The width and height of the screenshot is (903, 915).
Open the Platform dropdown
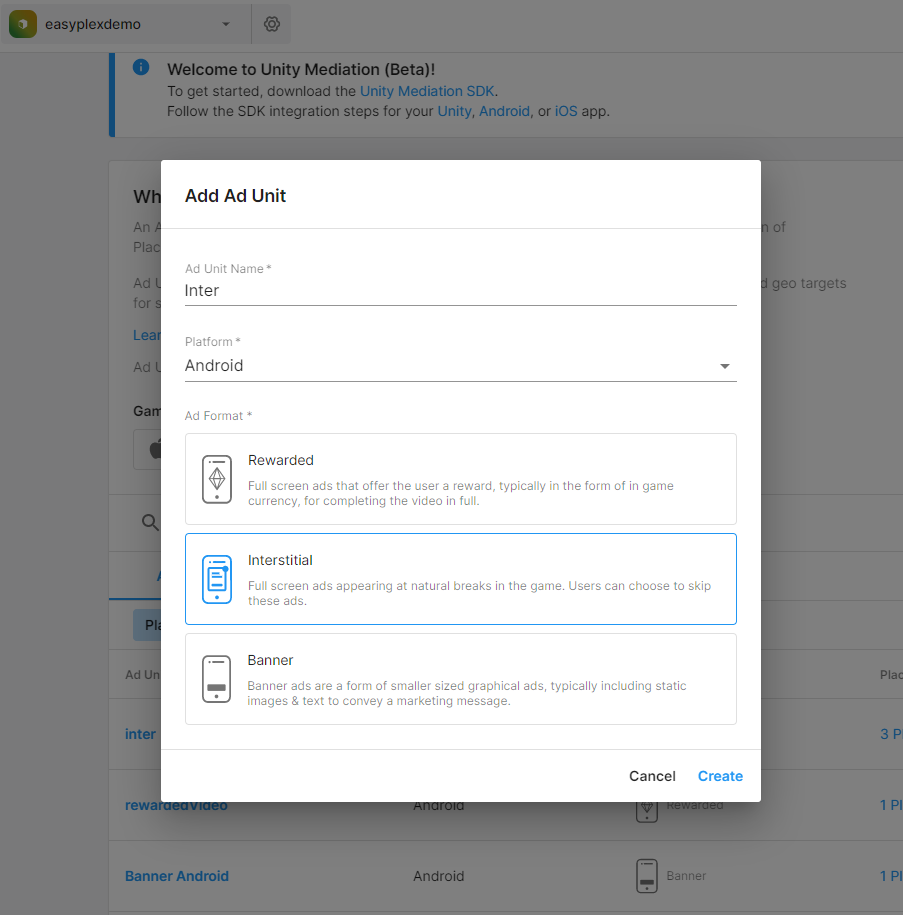(723, 366)
